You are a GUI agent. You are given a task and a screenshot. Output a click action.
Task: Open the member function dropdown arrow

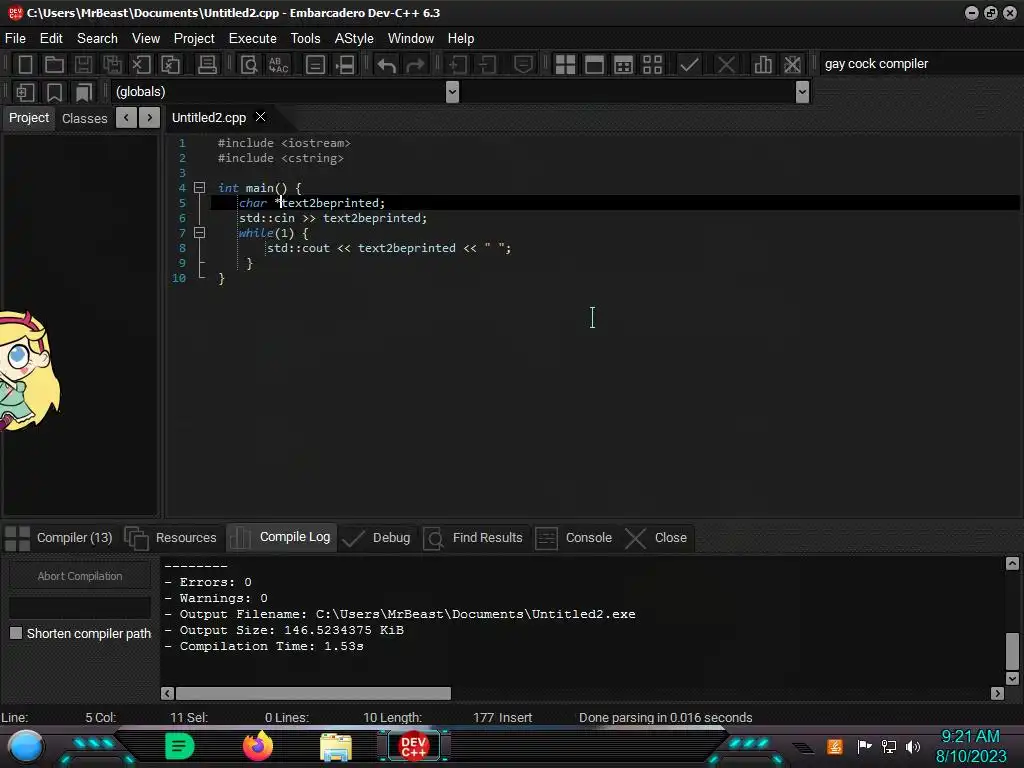[803, 92]
